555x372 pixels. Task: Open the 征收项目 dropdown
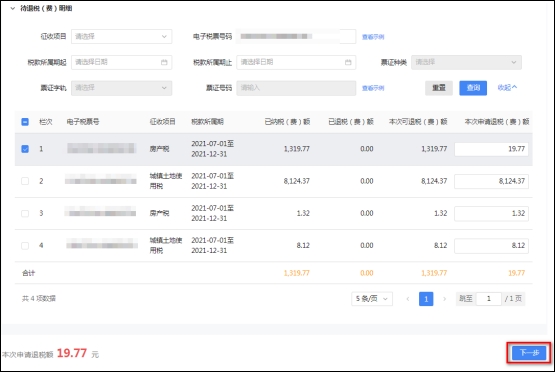121,36
